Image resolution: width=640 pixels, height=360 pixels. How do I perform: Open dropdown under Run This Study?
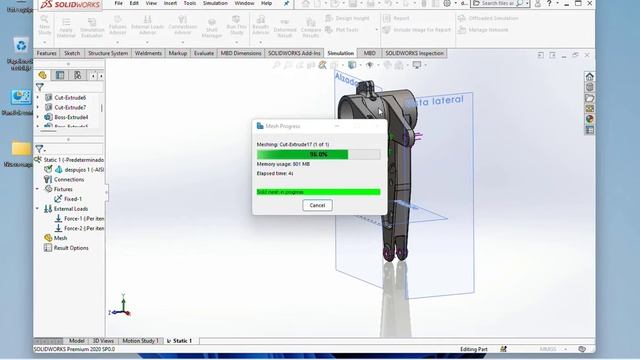pos(236,42)
